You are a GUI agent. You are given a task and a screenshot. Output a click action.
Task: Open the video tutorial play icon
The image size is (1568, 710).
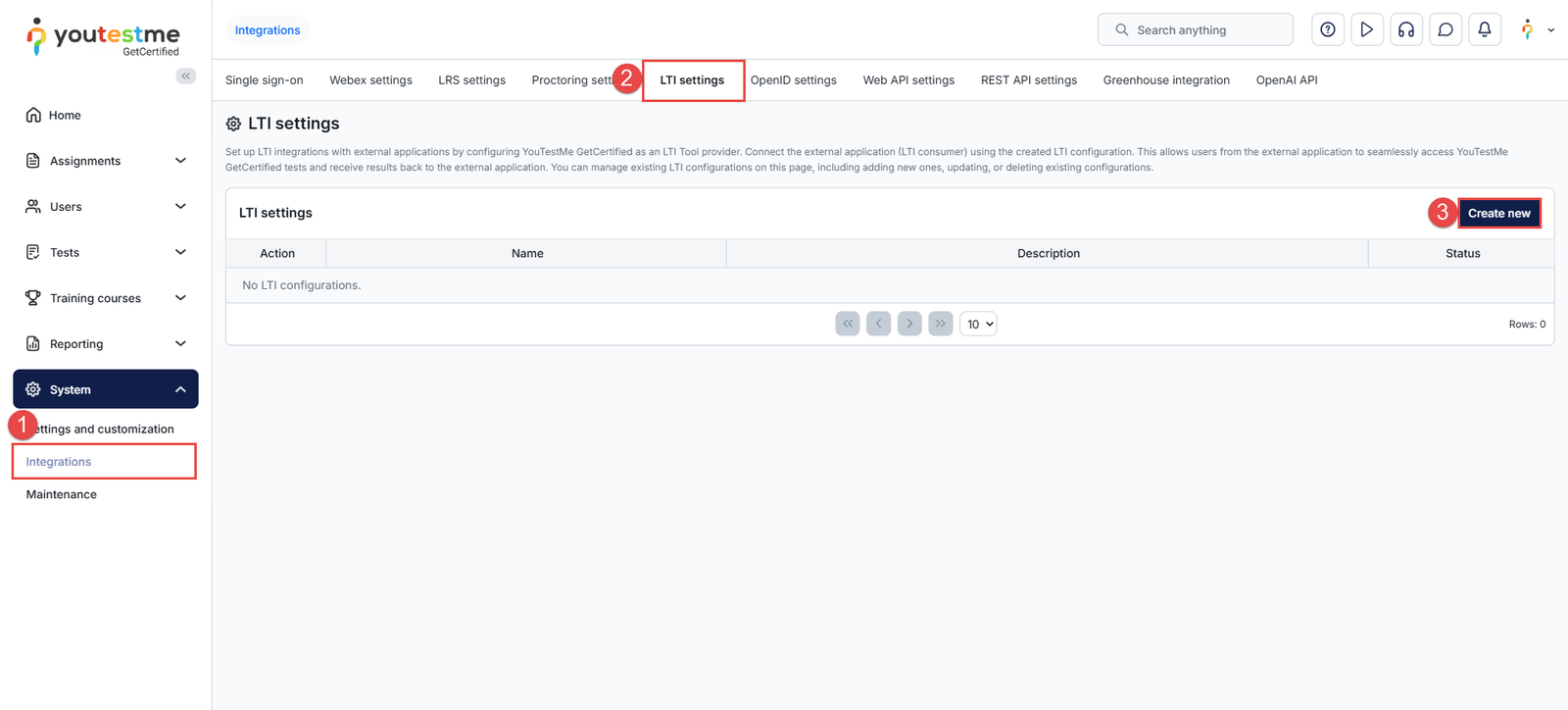(x=1366, y=29)
